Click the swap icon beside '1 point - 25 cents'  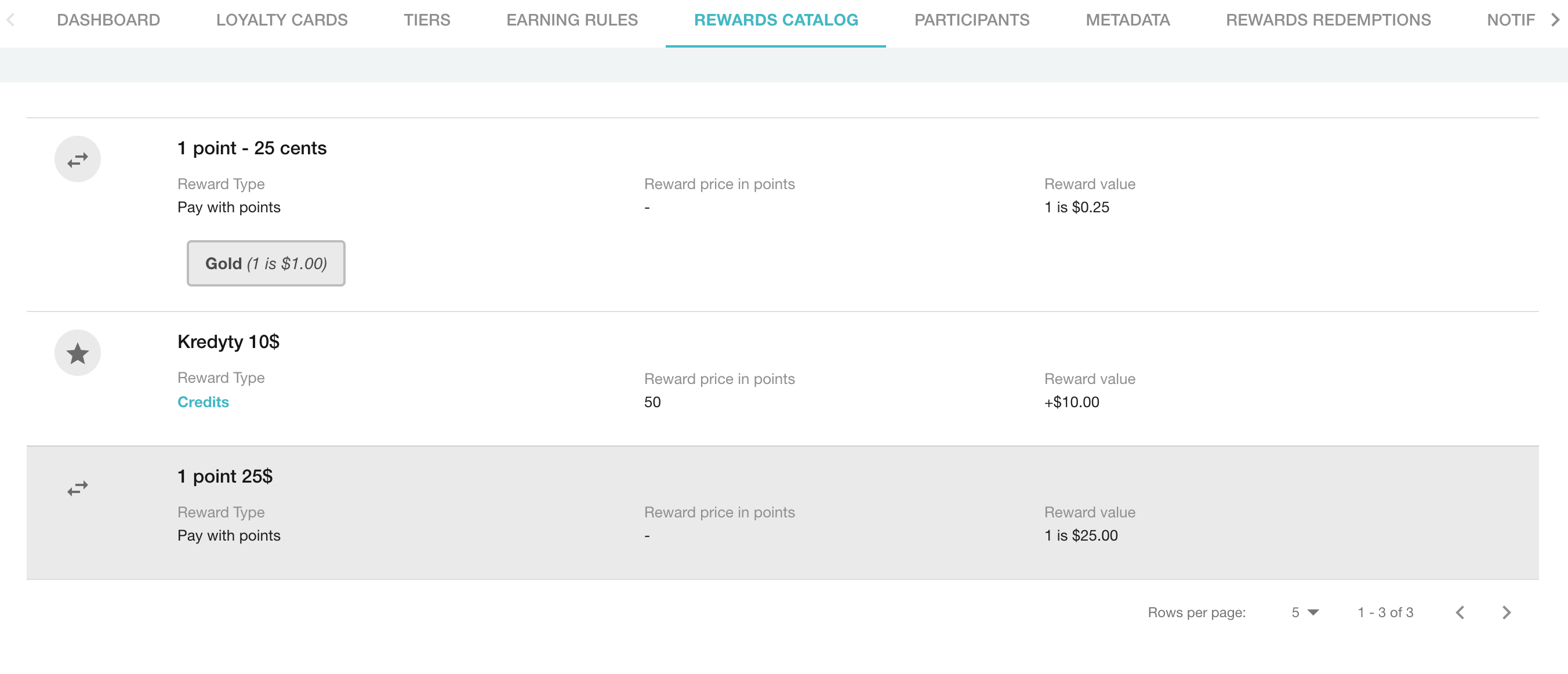(77, 158)
